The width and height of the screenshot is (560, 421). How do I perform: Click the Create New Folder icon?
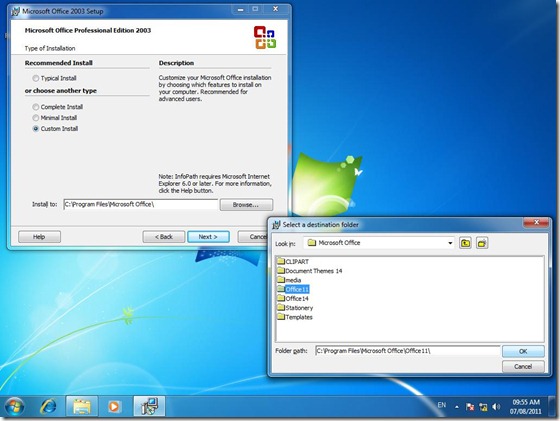pyautogui.click(x=482, y=243)
